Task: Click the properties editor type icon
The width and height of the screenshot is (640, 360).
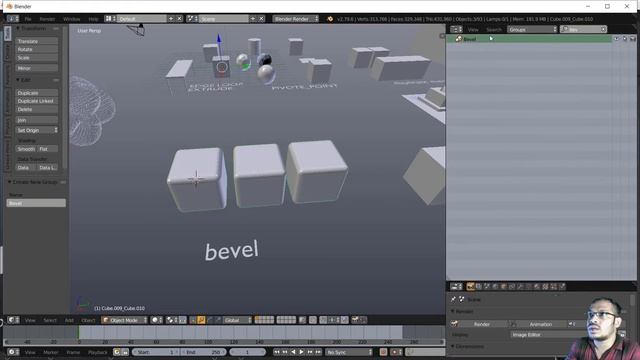Action: pyautogui.click(x=456, y=287)
